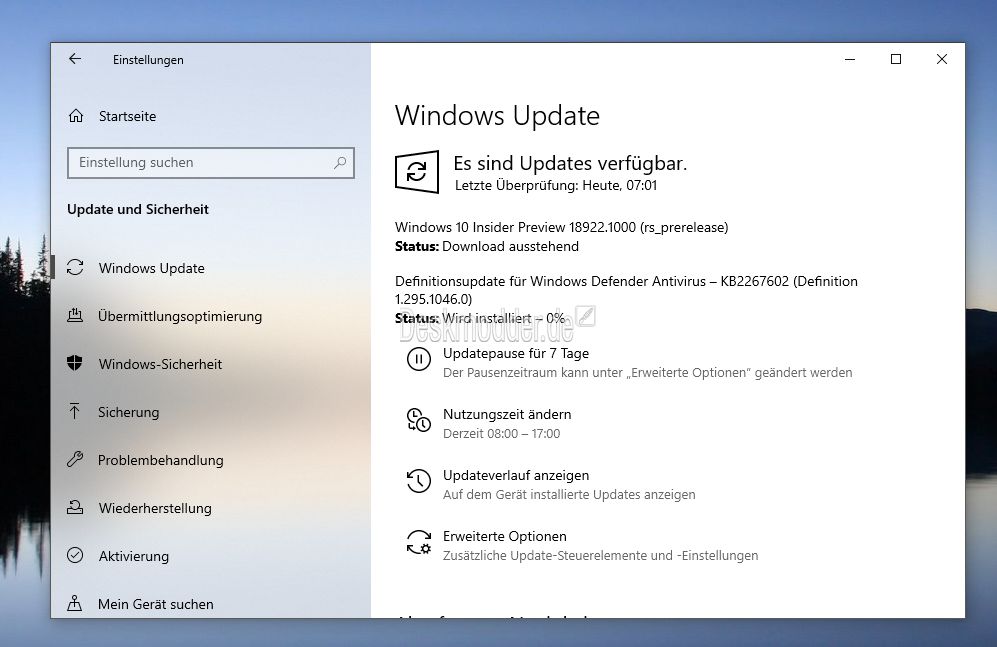The height and width of the screenshot is (647, 997).
Task: Click the Windows-Sicherheit shield icon
Action: (75, 364)
